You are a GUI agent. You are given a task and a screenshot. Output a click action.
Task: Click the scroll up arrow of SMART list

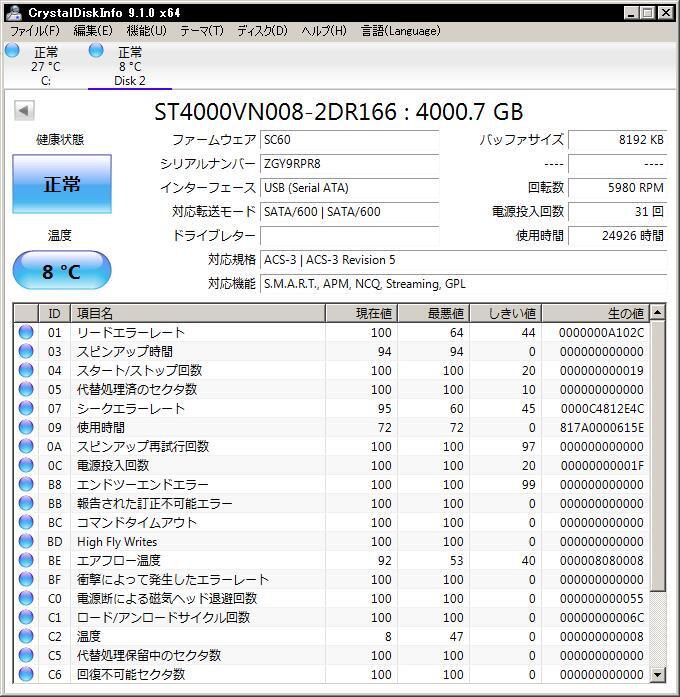tap(657, 312)
